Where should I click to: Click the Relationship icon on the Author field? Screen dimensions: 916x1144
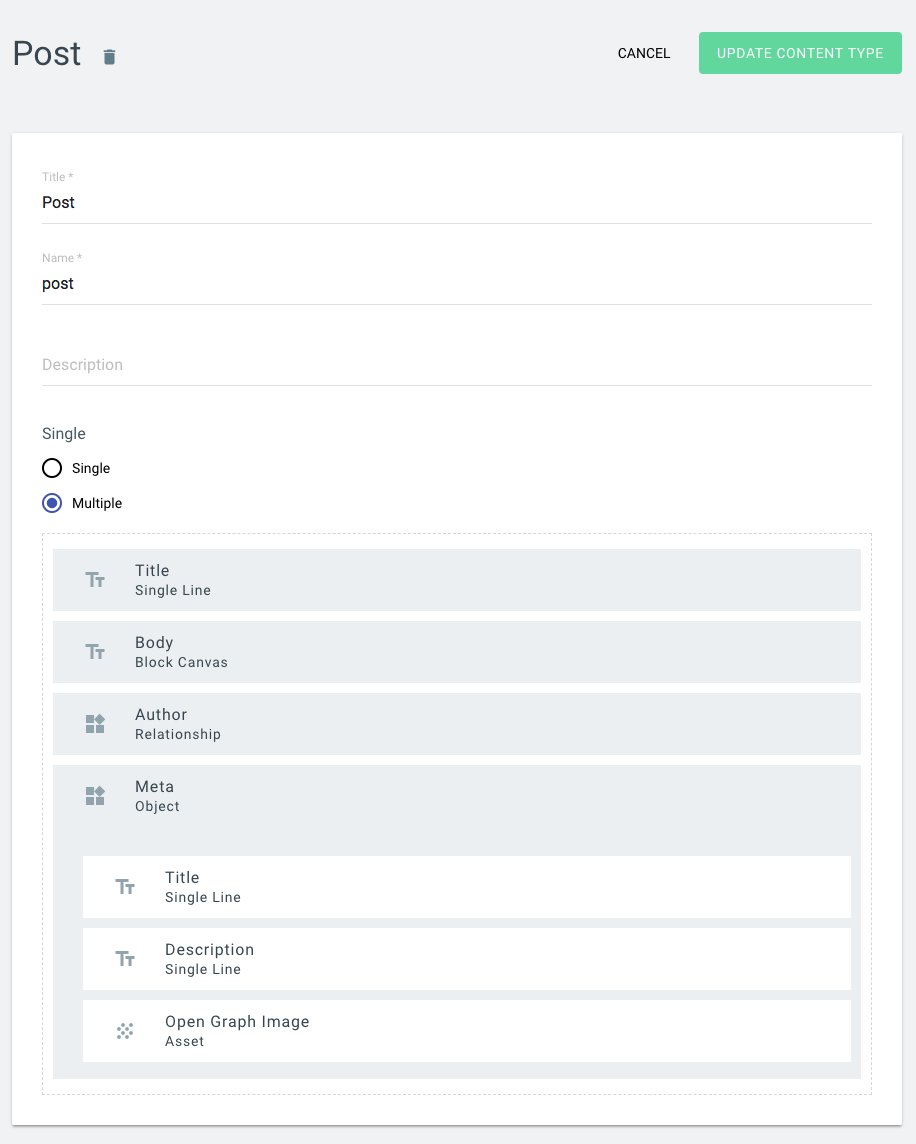(95, 723)
